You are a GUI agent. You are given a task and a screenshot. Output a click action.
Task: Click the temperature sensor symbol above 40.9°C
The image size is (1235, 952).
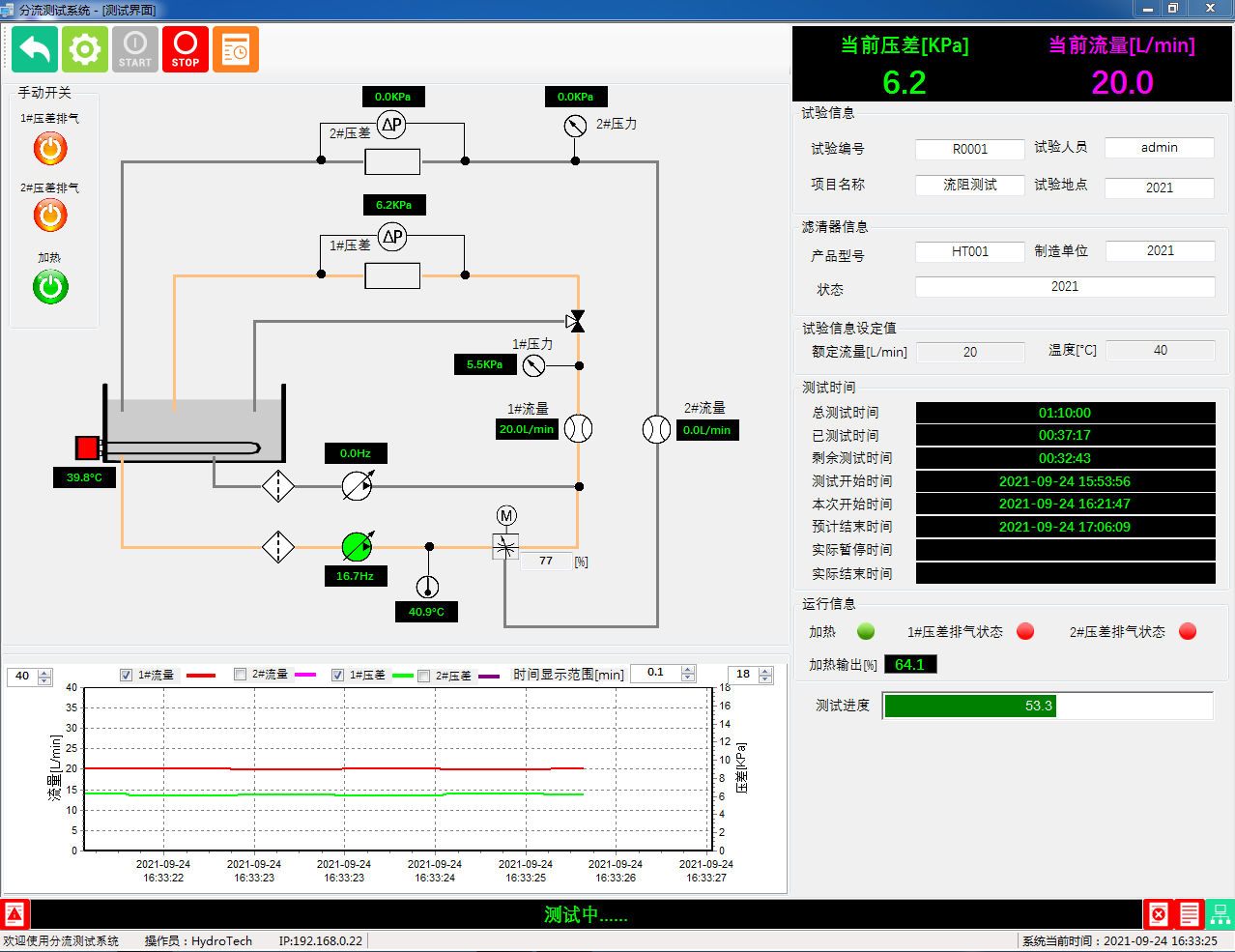(427, 587)
